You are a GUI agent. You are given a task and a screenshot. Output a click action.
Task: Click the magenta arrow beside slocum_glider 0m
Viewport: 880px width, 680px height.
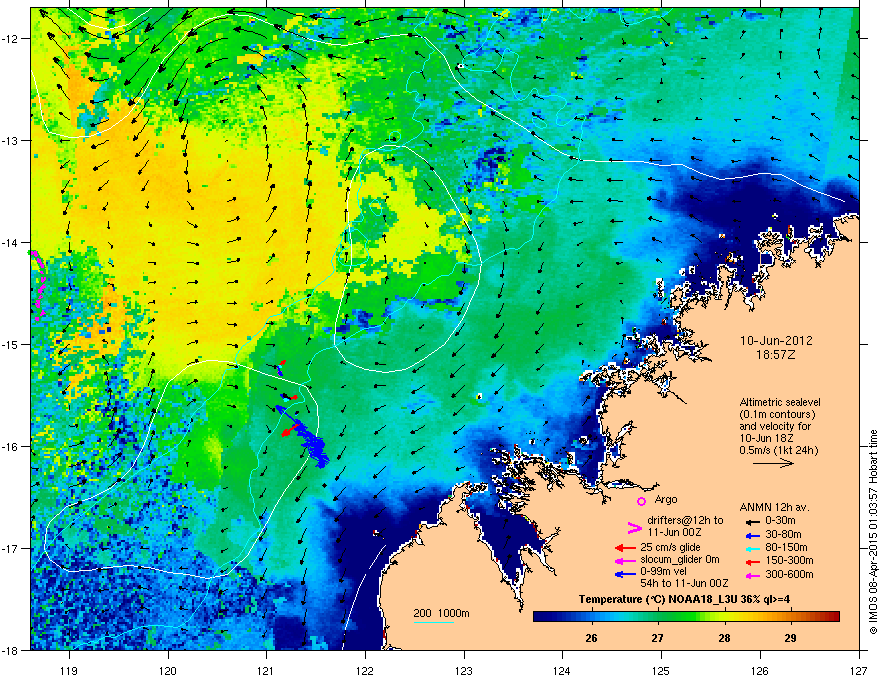tap(625, 560)
